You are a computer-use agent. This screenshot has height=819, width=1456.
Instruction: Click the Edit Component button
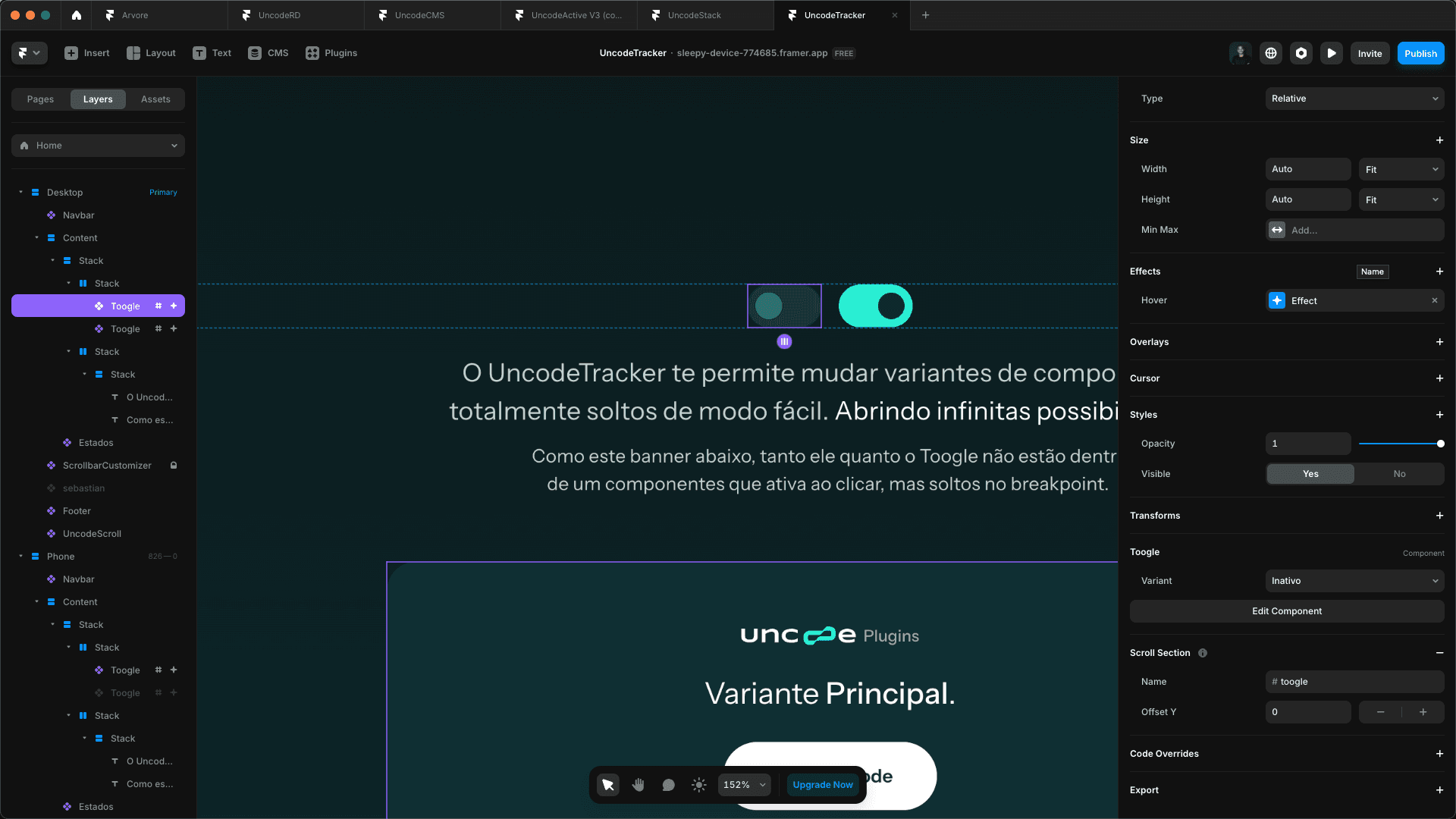1287,611
